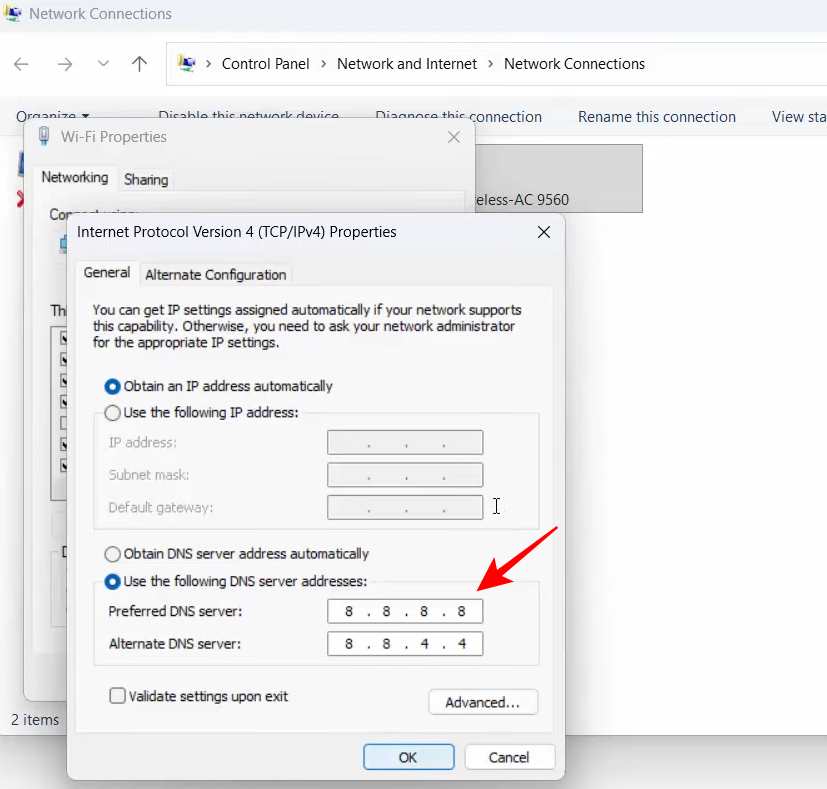Click Network and Internet breadcrumb
This screenshot has height=789, width=827.
click(407, 64)
